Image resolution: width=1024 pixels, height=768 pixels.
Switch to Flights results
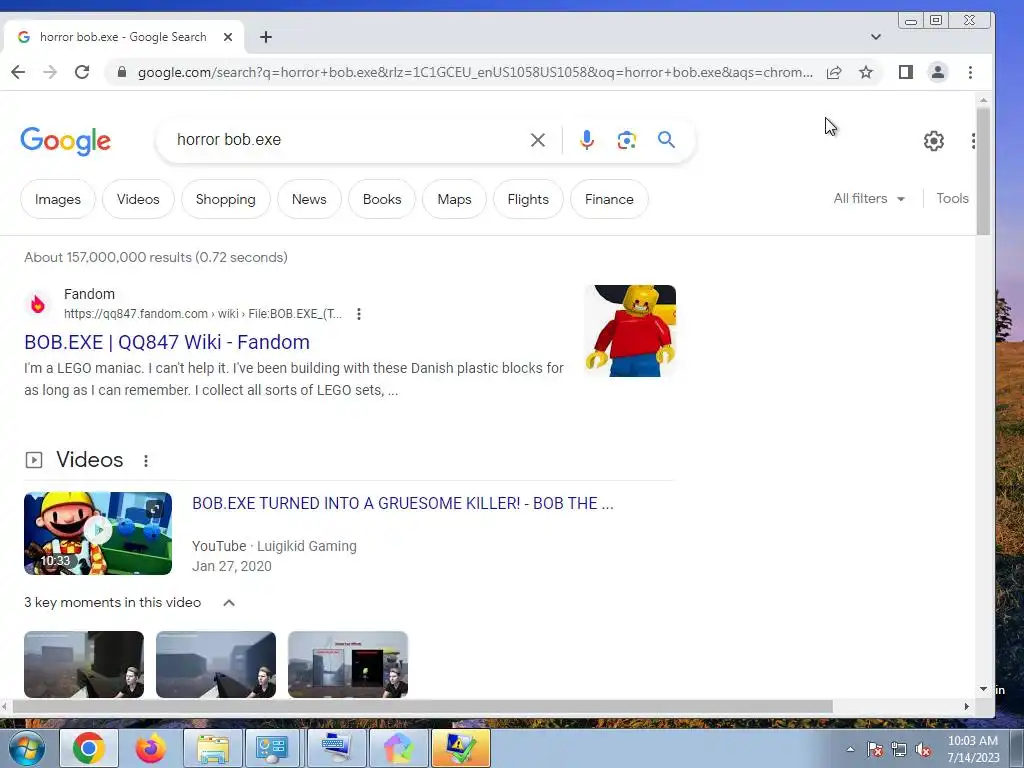pyautogui.click(x=528, y=199)
